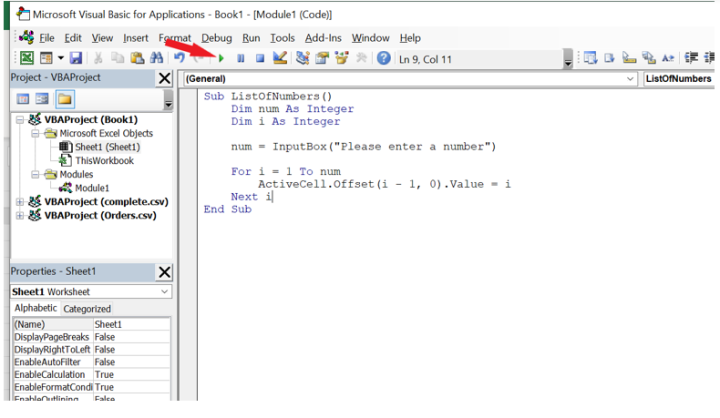The width and height of the screenshot is (720, 418).
Task: Open the Window menu
Action: tap(371, 38)
